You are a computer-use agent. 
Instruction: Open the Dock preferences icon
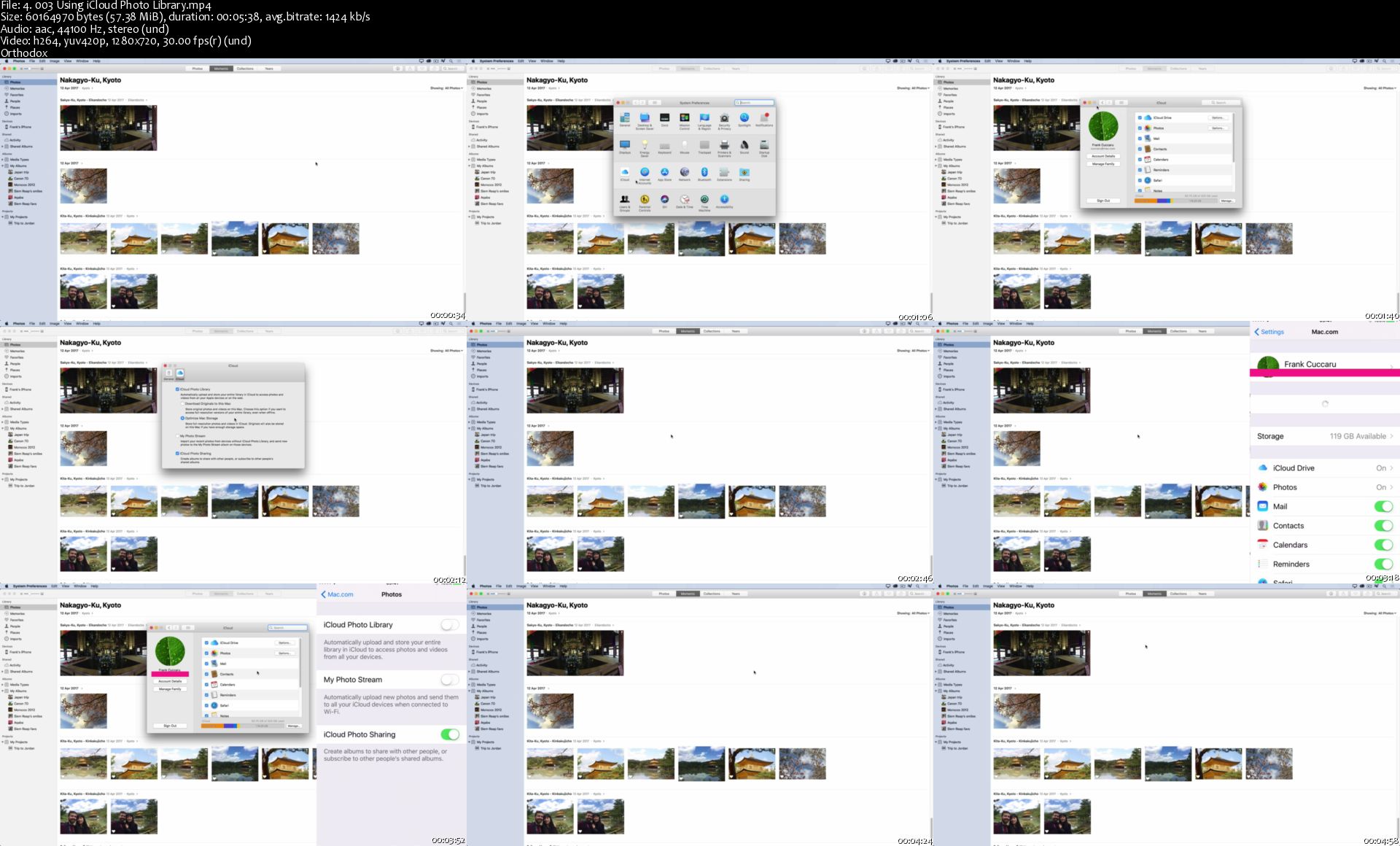click(664, 119)
